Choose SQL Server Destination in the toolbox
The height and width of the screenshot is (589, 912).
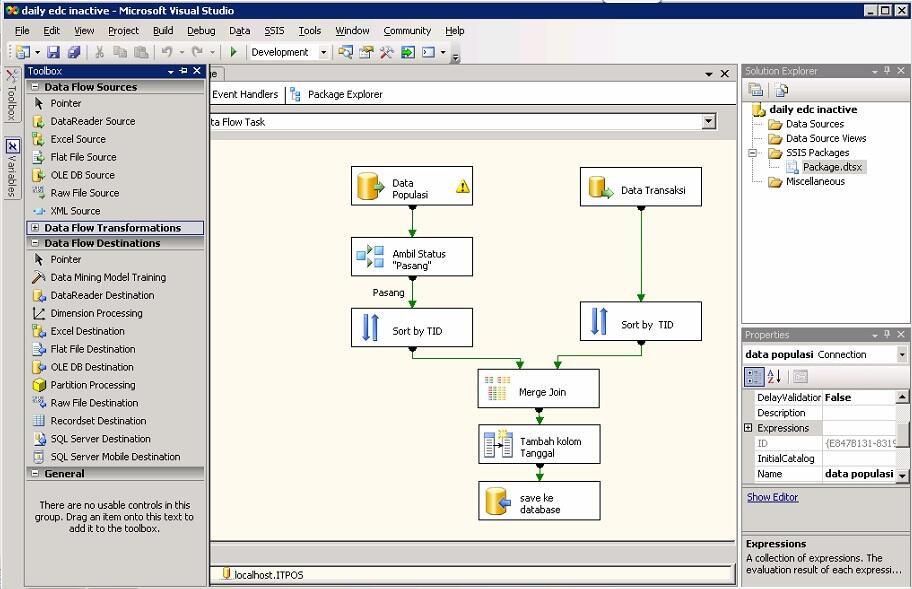tap(100, 439)
